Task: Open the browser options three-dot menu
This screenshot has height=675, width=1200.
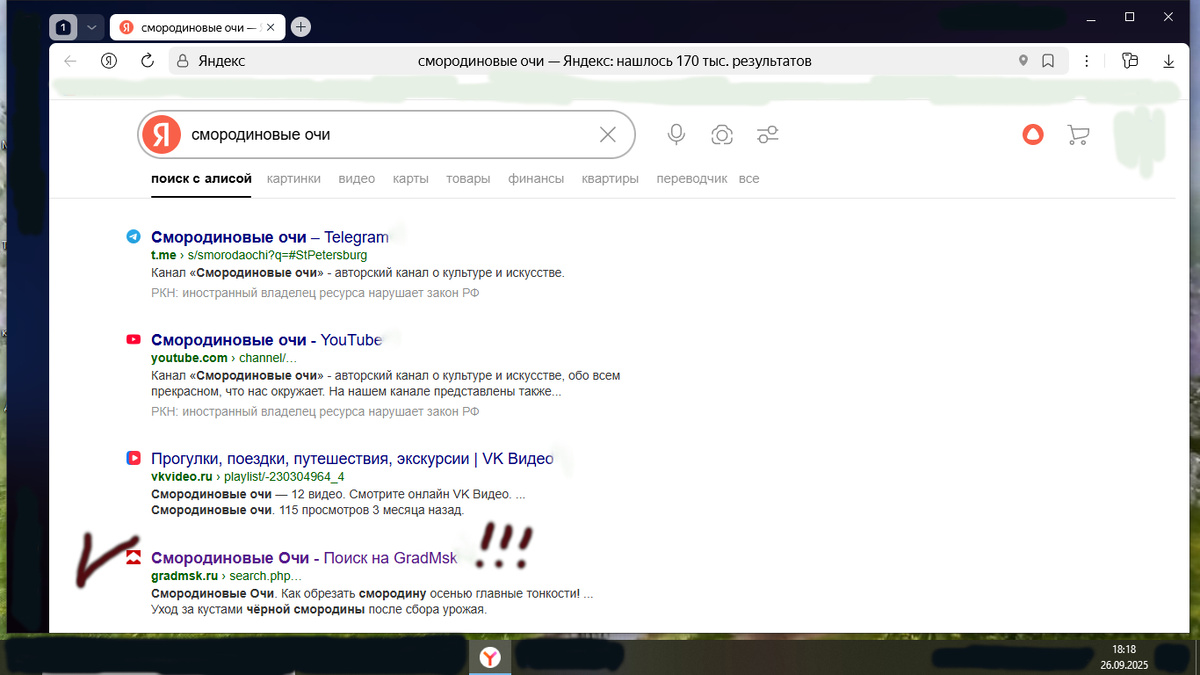Action: pos(1087,61)
